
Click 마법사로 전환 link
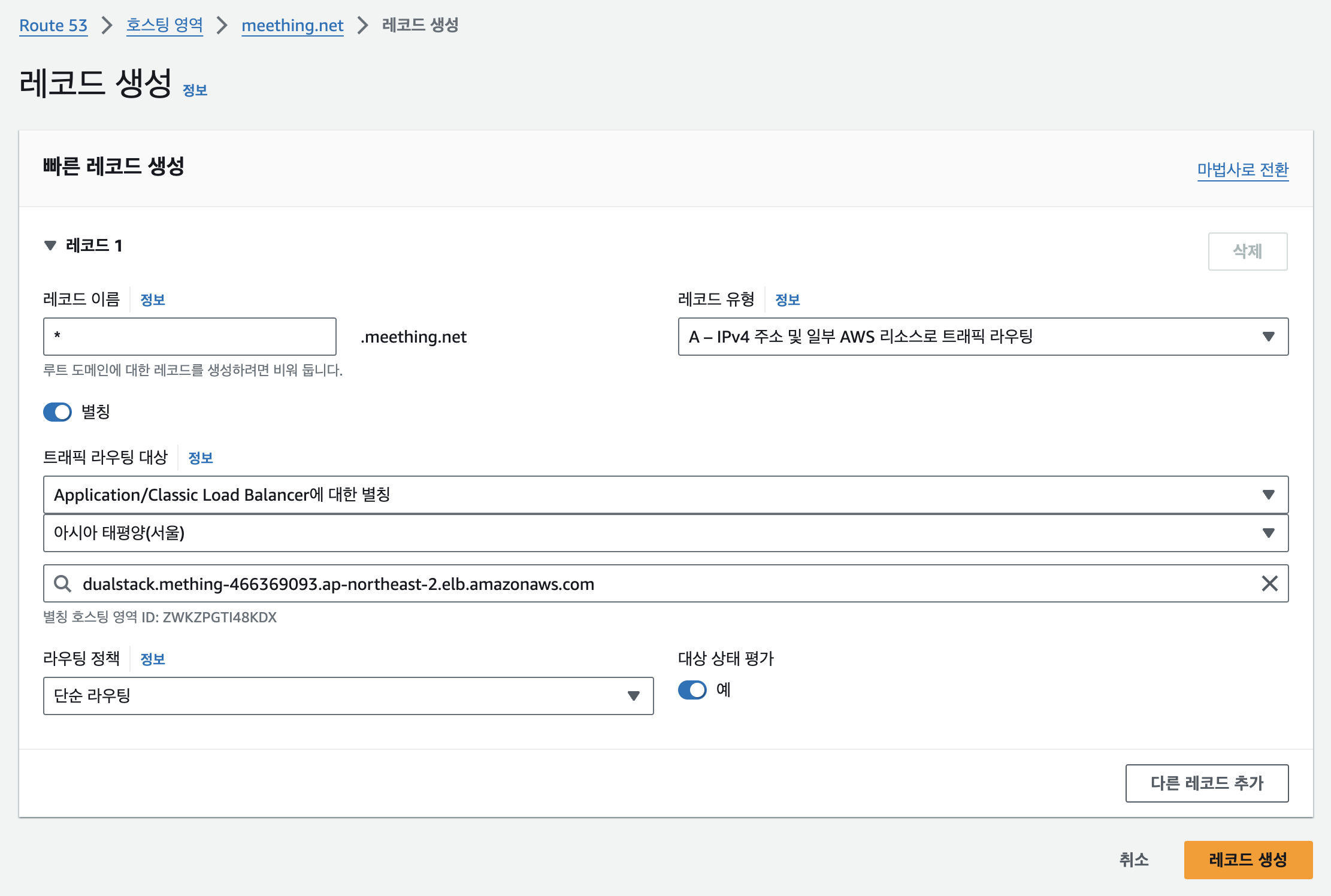[1242, 170]
